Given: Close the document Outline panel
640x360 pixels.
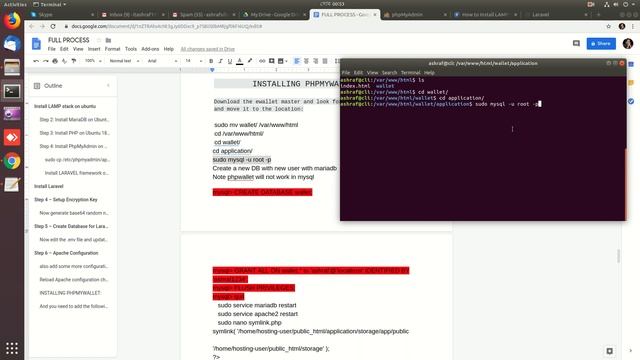Looking at the screenshot, I should pos(108,86).
